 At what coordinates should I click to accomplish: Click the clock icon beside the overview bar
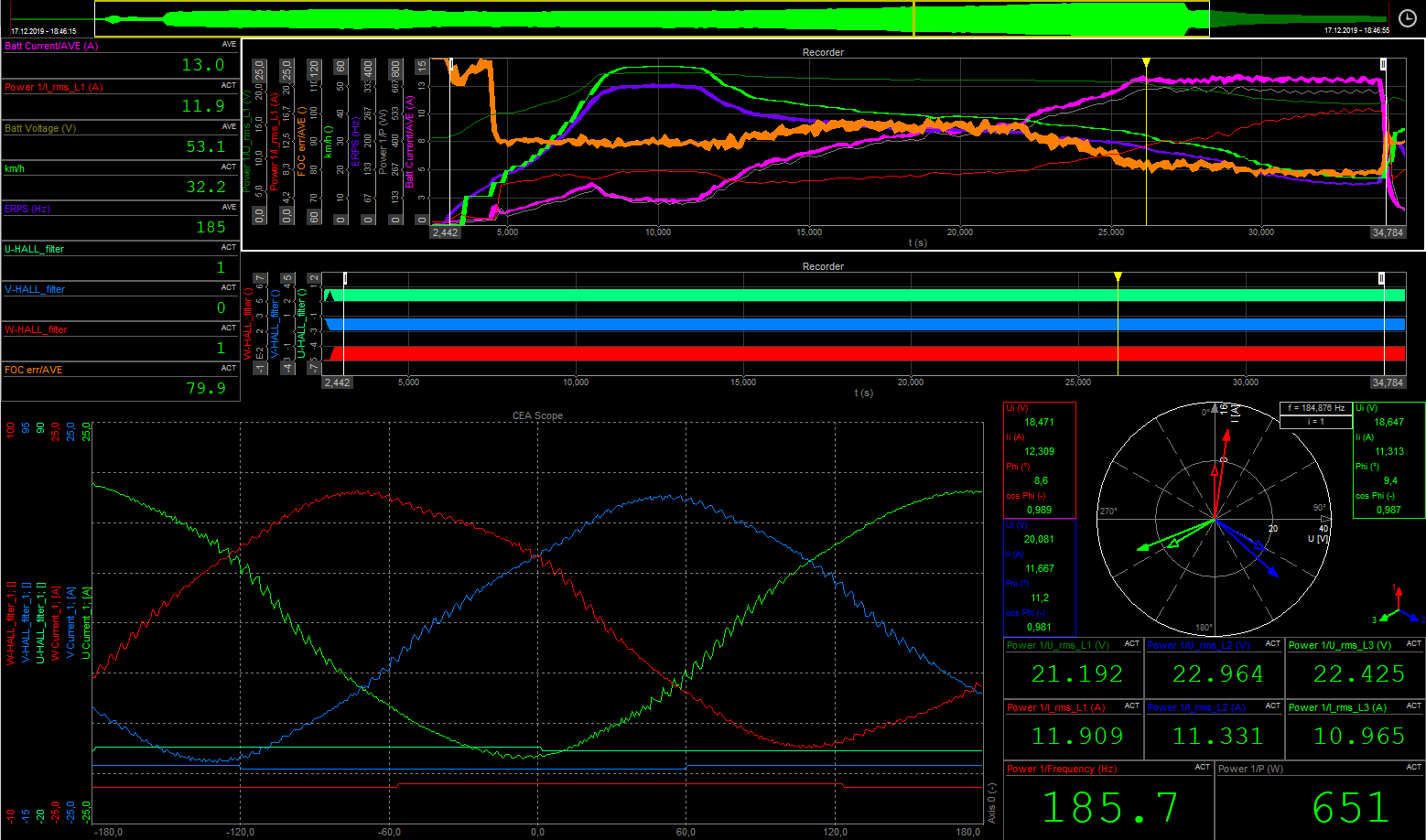point(1407,18)
